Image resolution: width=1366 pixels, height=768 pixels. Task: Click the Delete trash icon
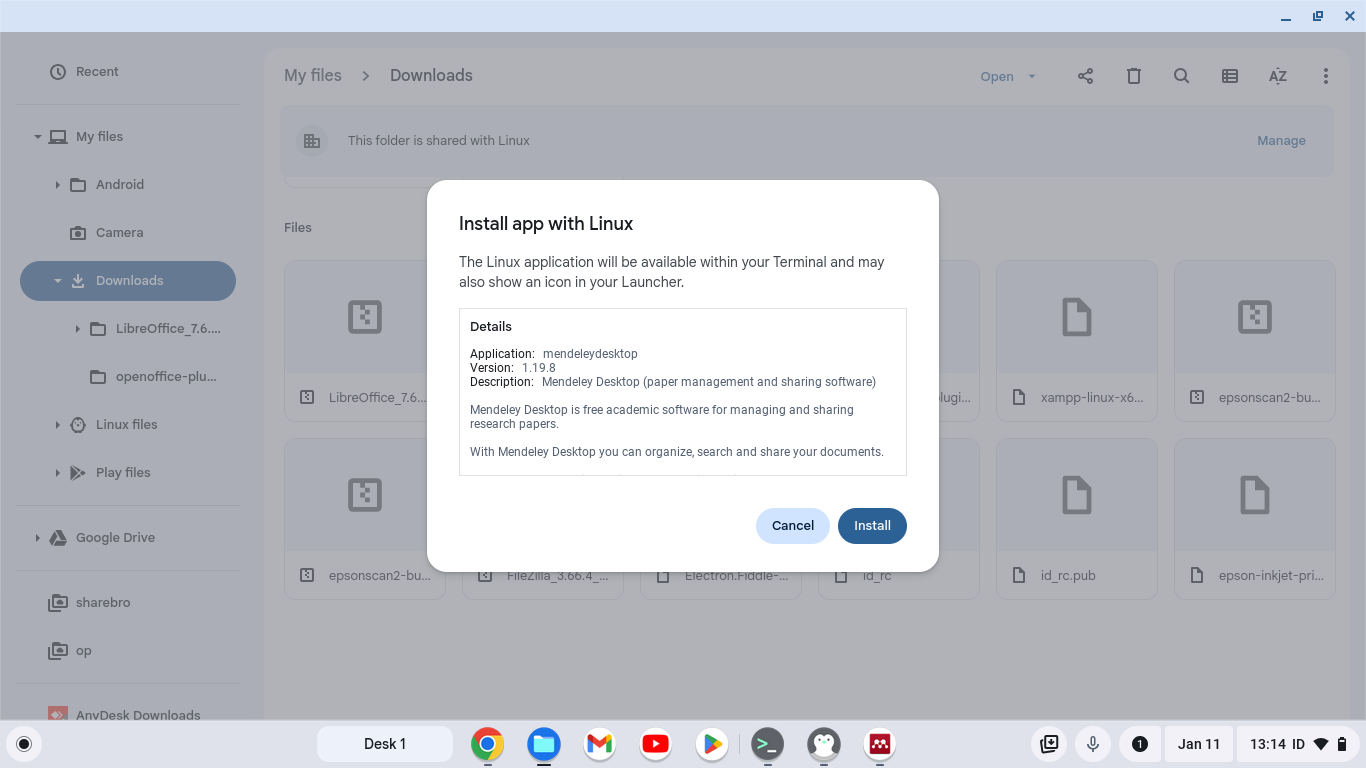[1133, 76]
